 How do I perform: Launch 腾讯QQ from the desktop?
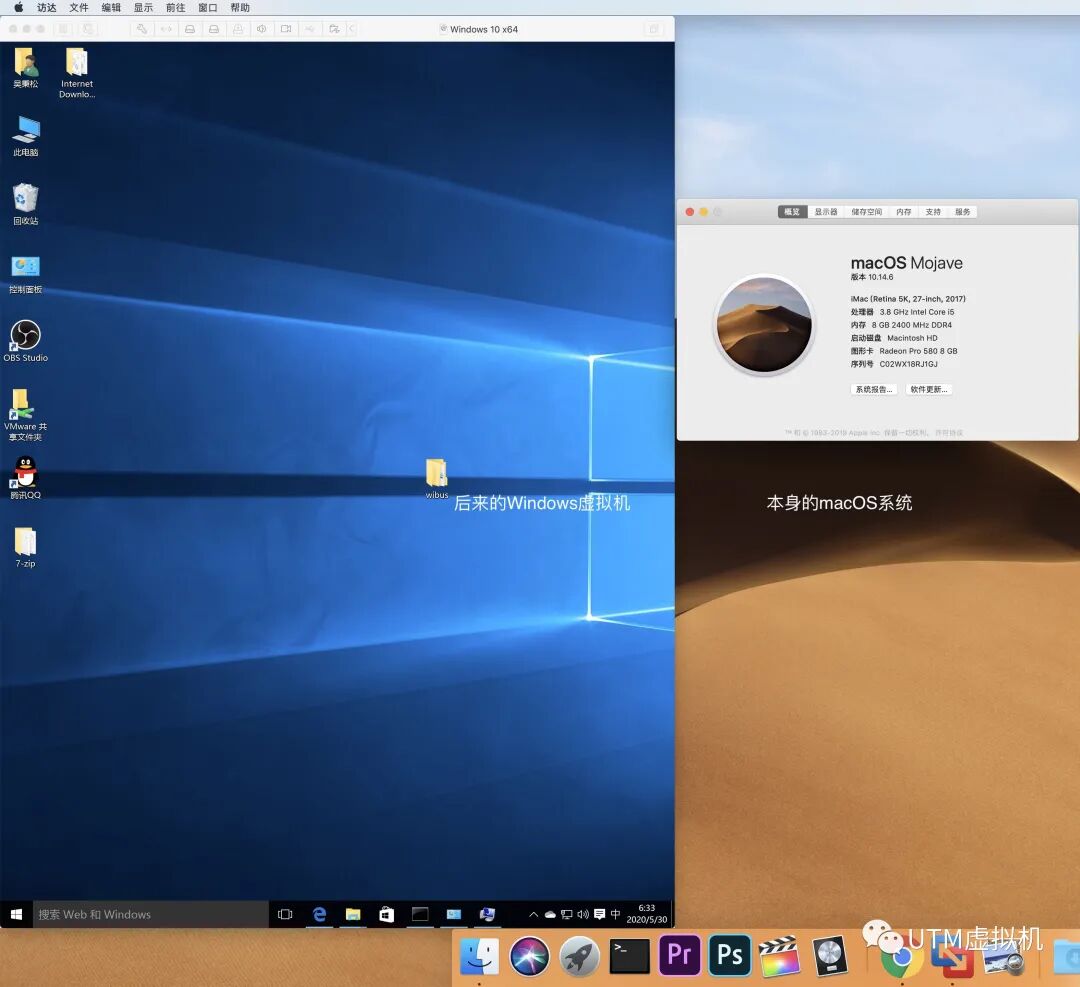(x=25, y=479)
